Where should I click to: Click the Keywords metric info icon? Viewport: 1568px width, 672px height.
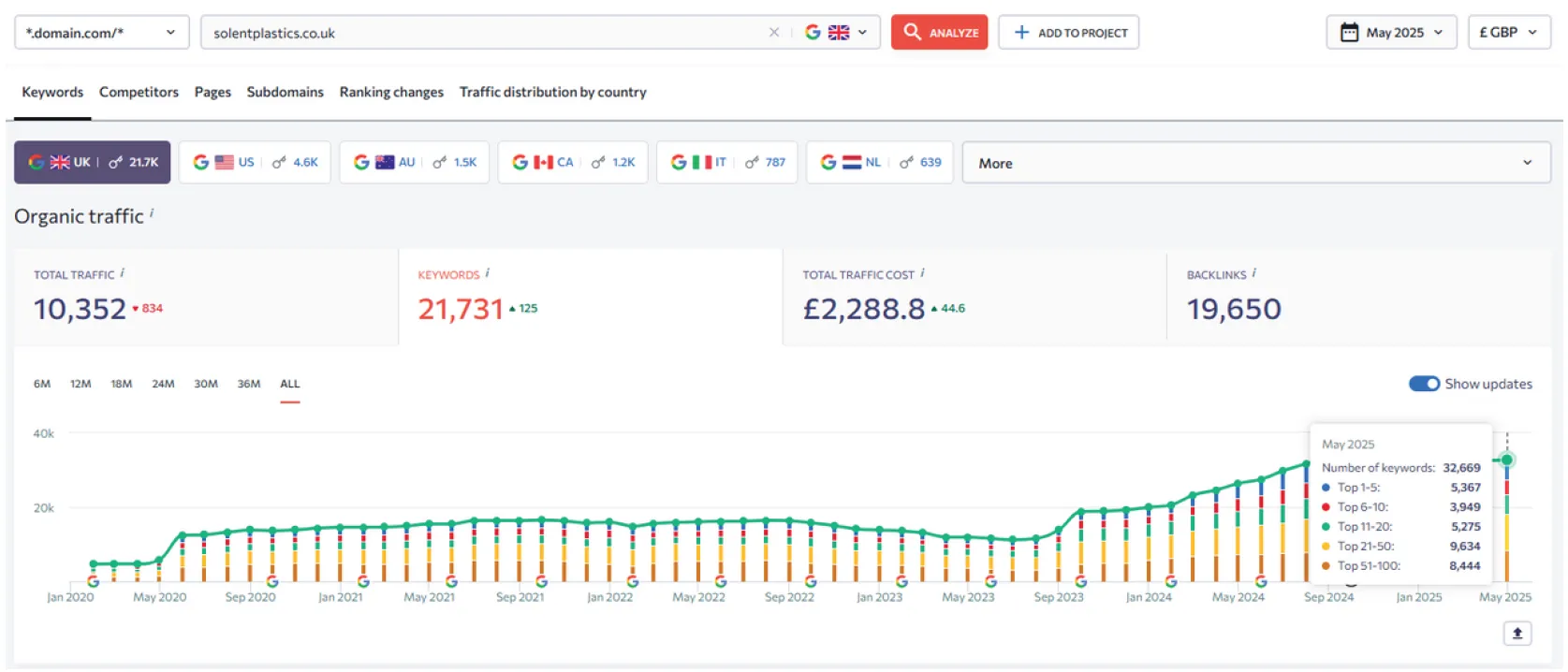click(488, 273)
